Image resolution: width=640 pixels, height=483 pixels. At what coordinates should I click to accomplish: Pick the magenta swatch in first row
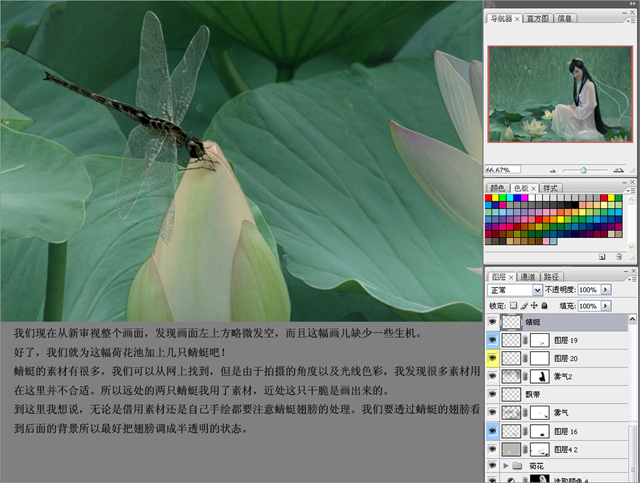[x=524, y=198]
